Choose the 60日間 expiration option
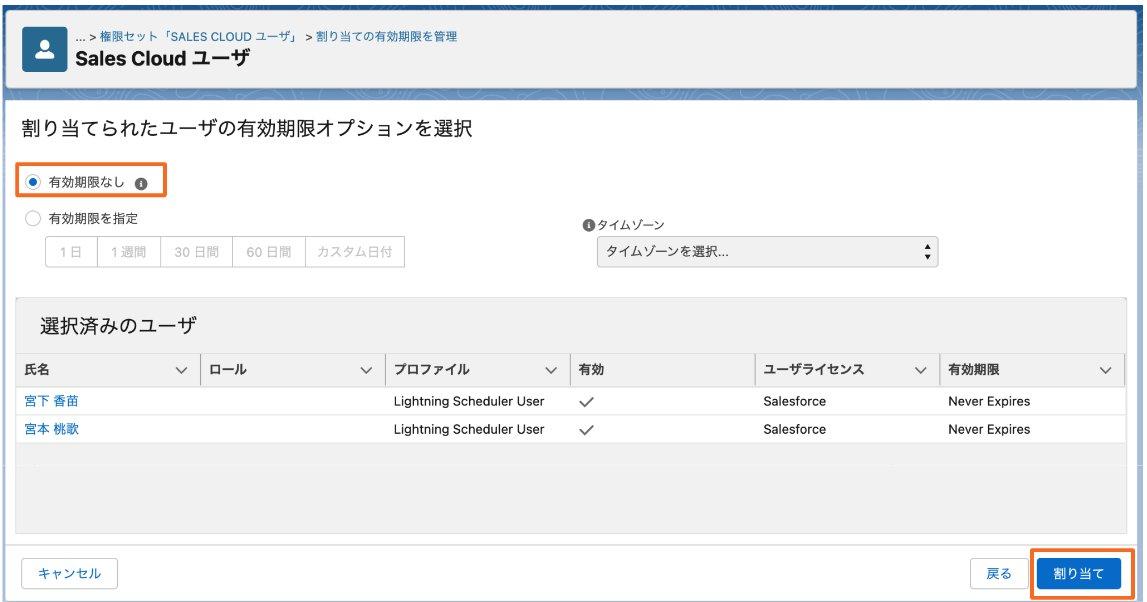The image size is (1147, 602). point(268,252)
